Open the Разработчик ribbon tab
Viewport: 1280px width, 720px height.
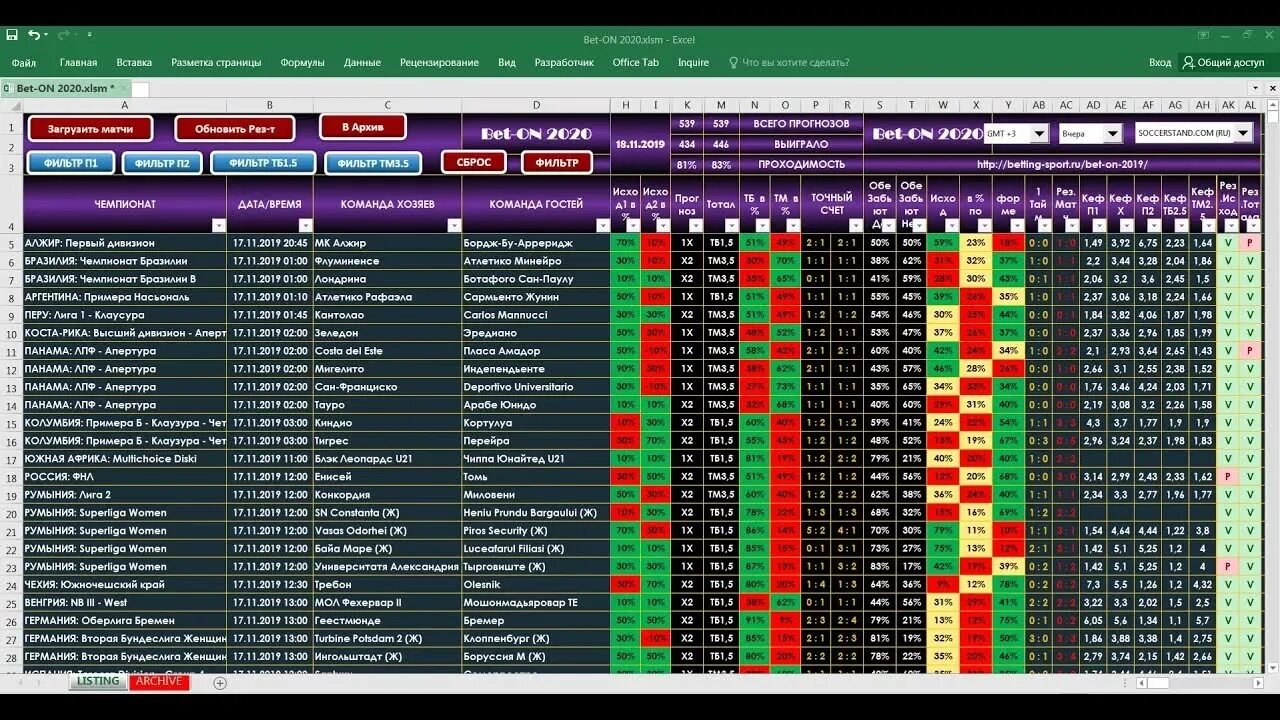click(x=564, y=62)
